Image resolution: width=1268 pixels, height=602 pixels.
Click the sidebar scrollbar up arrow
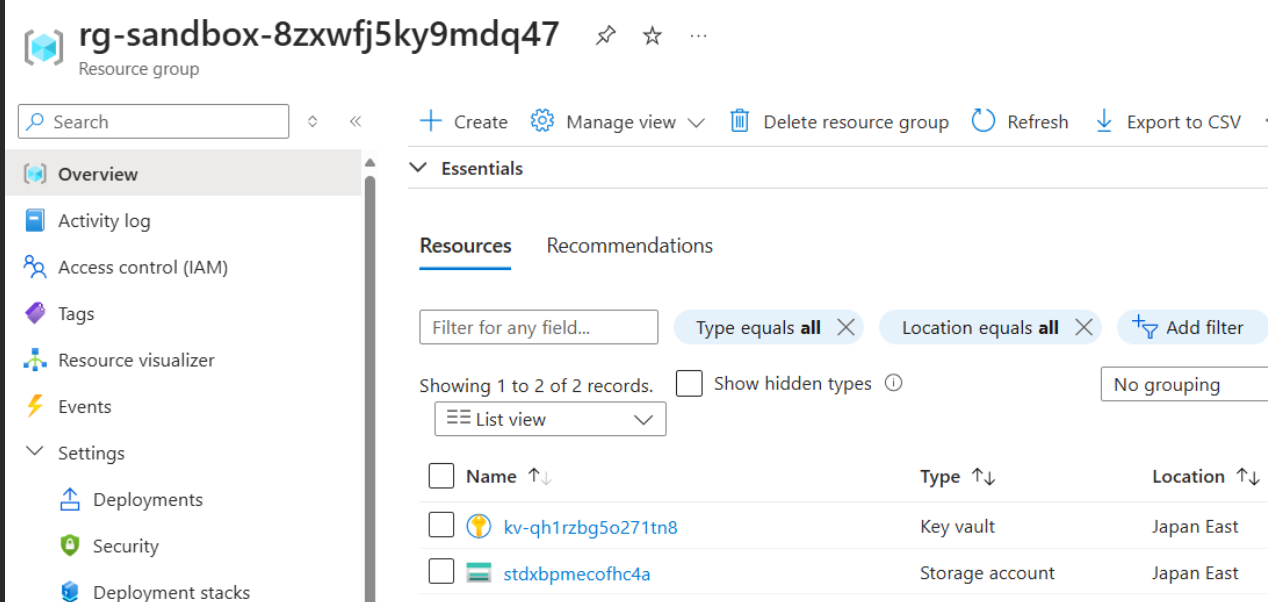tap(370, 163)
